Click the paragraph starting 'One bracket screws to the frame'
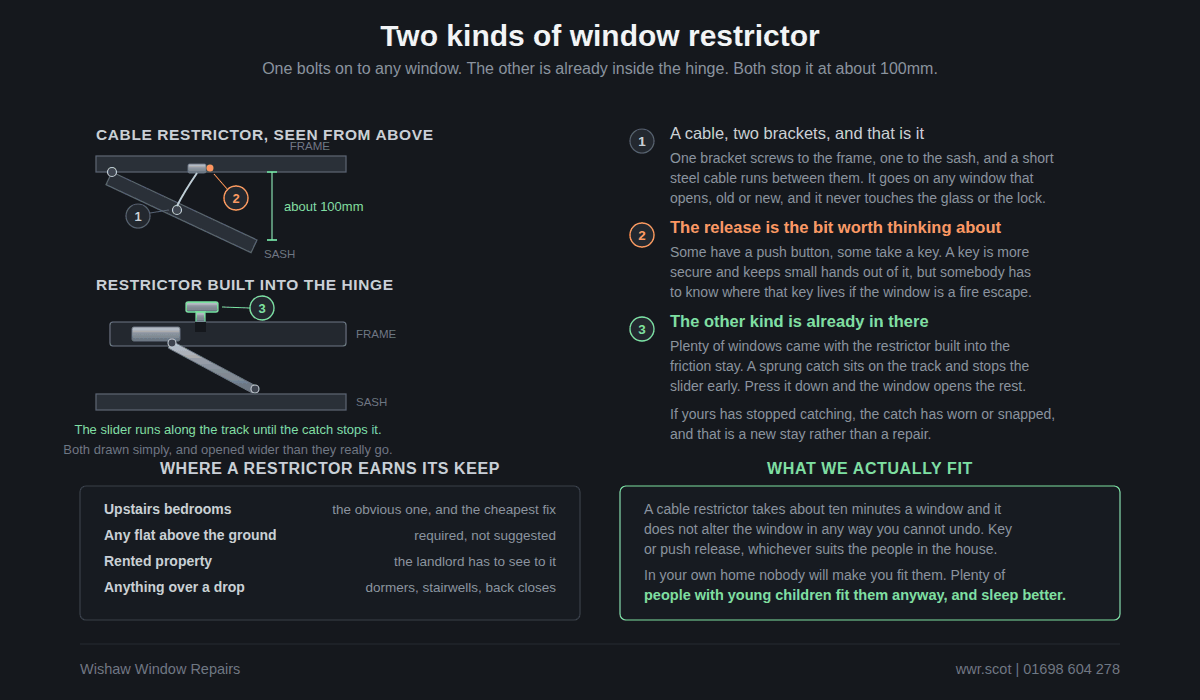Image resolution: width=1200 pixels, height=700 pixels. 862,178
